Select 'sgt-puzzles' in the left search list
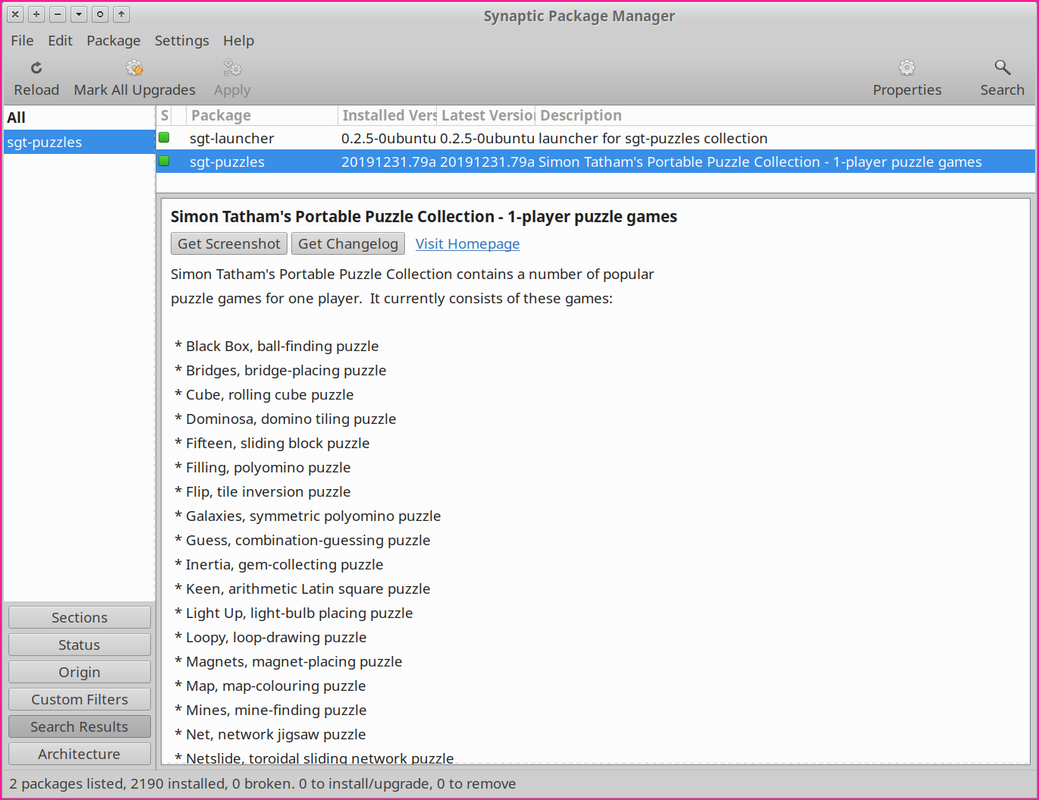The width and height of the screenshot is (1039, 800). point(80,142)
